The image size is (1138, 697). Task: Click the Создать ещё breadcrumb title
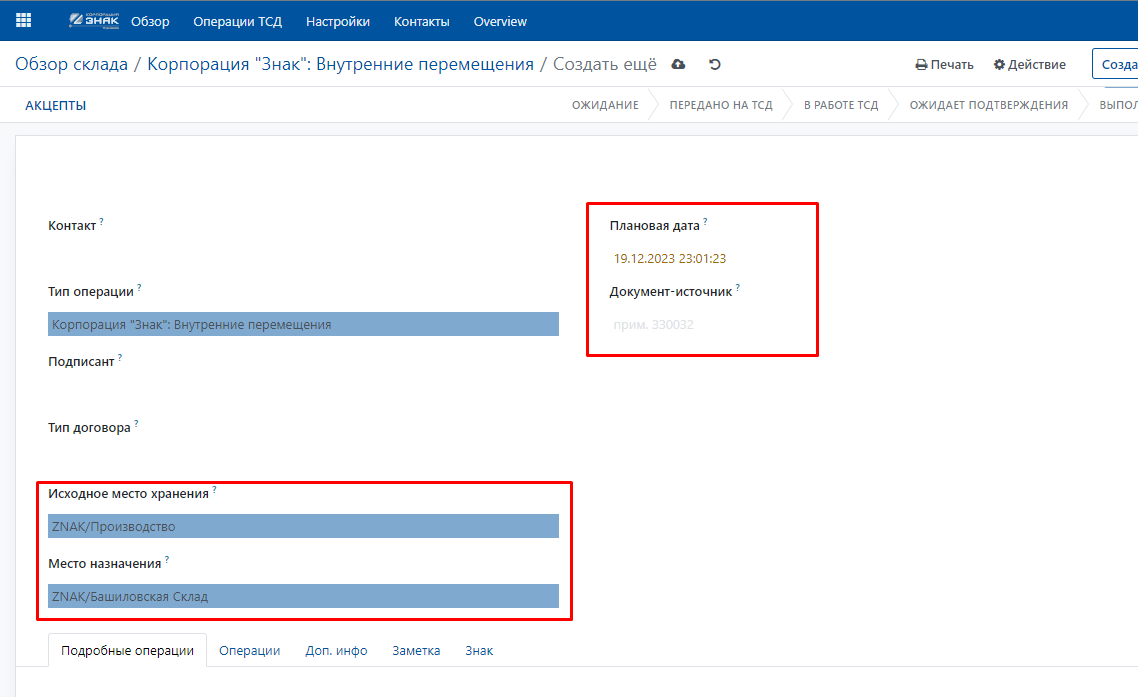click(x=605, y=64)
